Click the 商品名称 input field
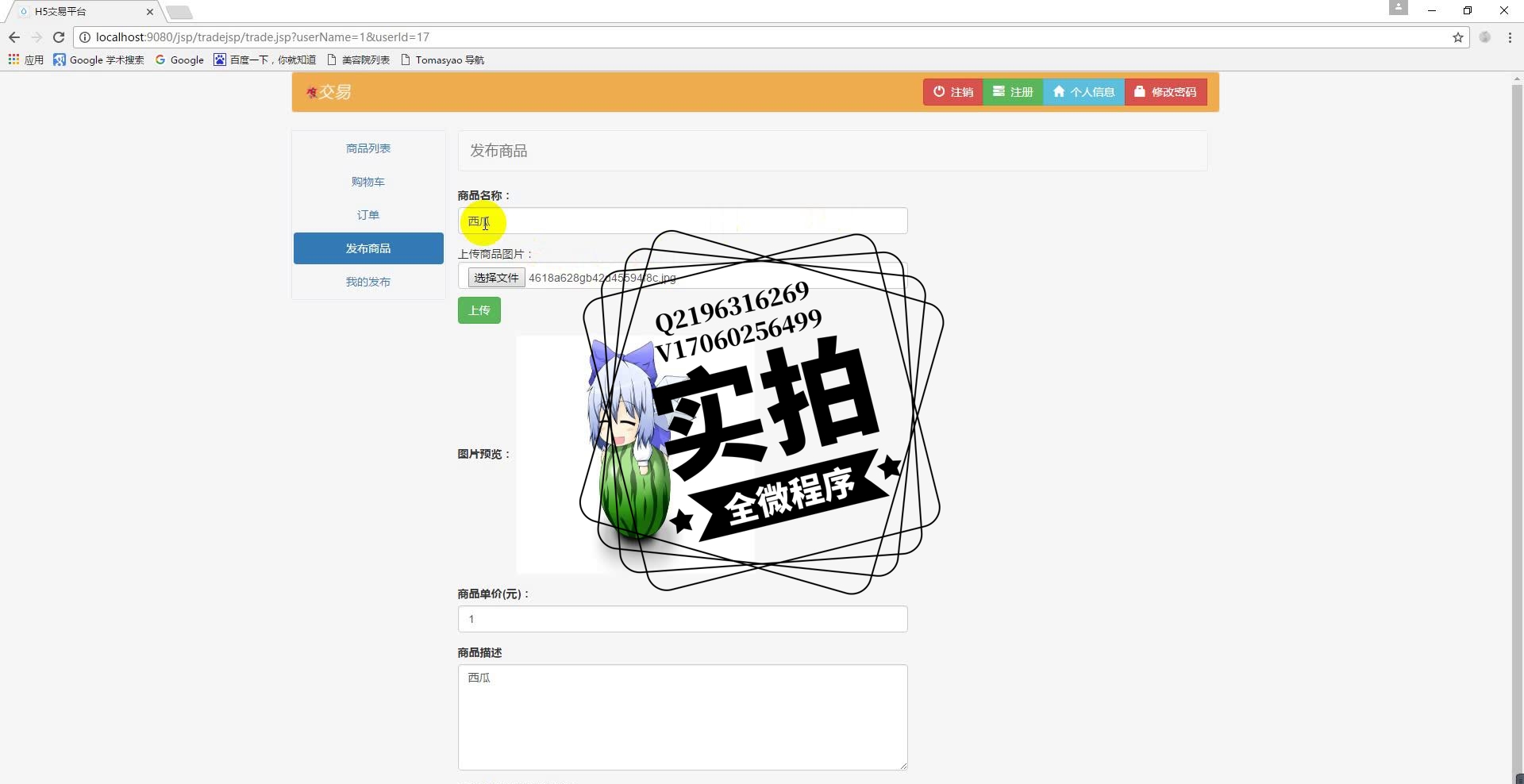The image size is (1524, 784). tap(683, 221)
